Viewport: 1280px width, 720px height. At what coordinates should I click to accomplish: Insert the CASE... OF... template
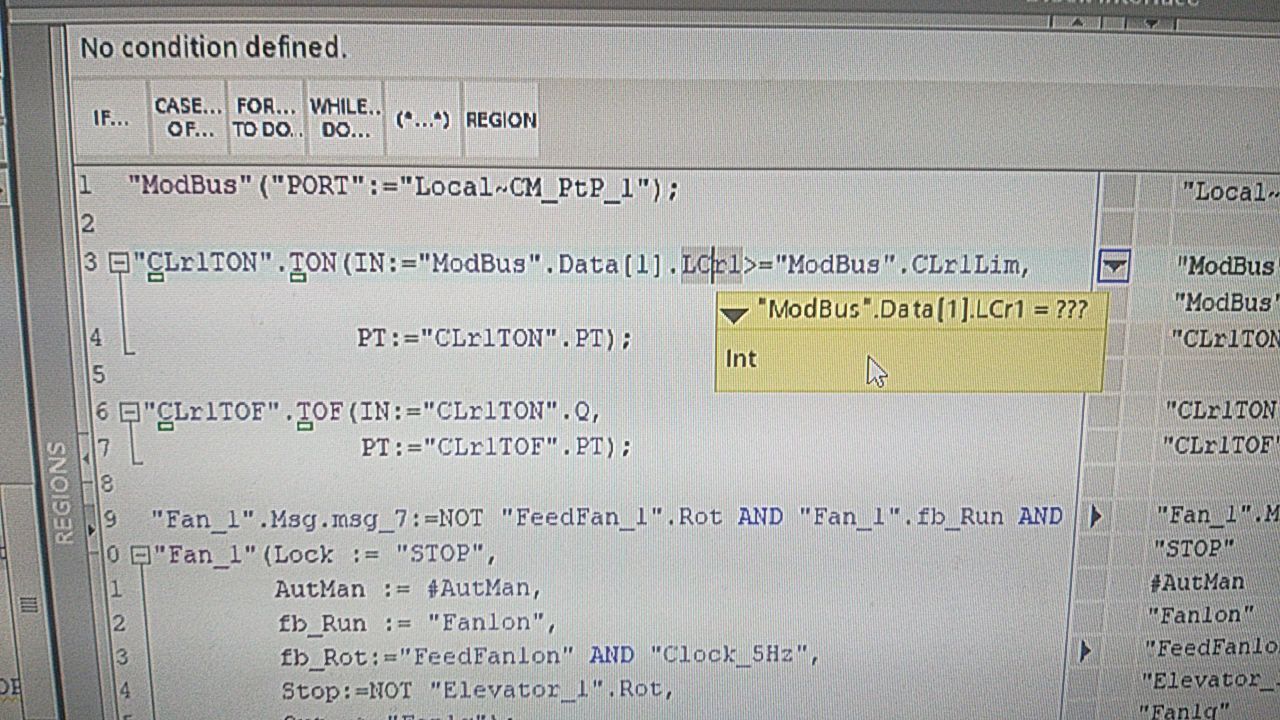[187, 118]
